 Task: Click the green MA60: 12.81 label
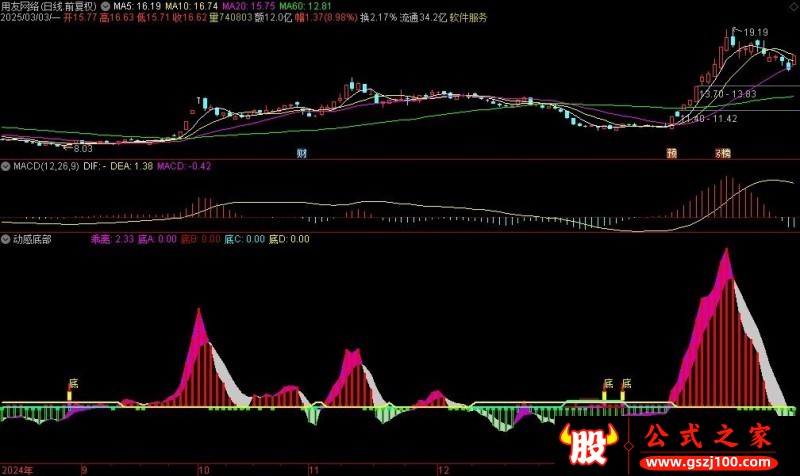coord(306,7)
